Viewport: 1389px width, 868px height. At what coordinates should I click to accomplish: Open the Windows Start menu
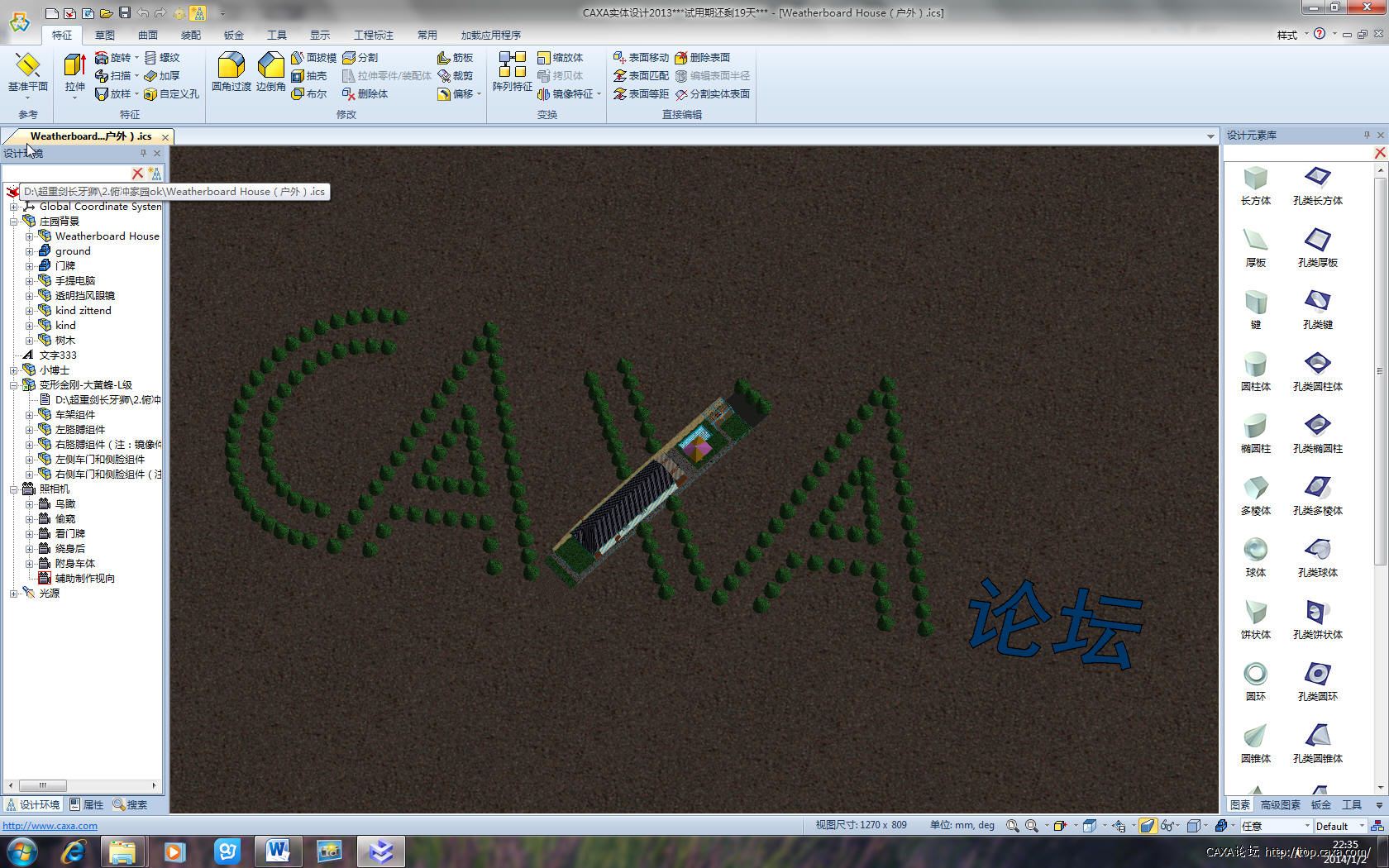[x=21, y=851]
